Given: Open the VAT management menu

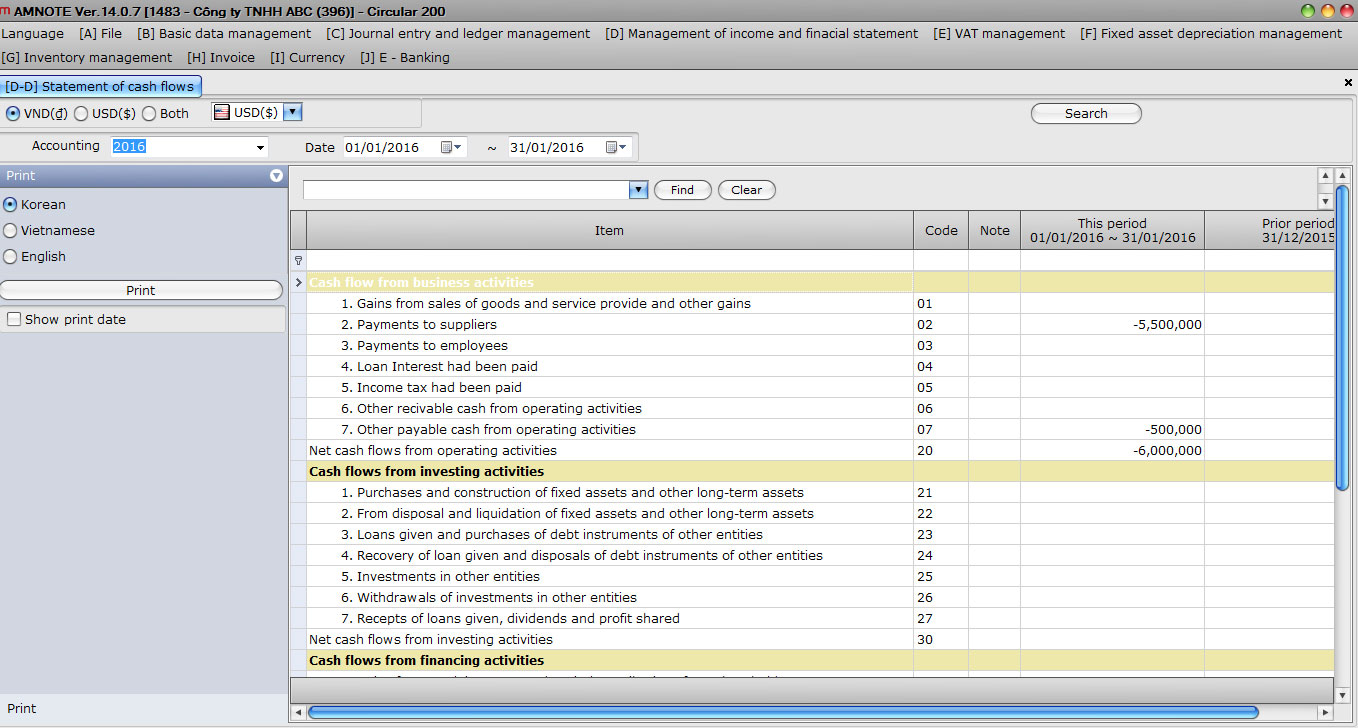Looking at the screenshot, I should (999, 34).
